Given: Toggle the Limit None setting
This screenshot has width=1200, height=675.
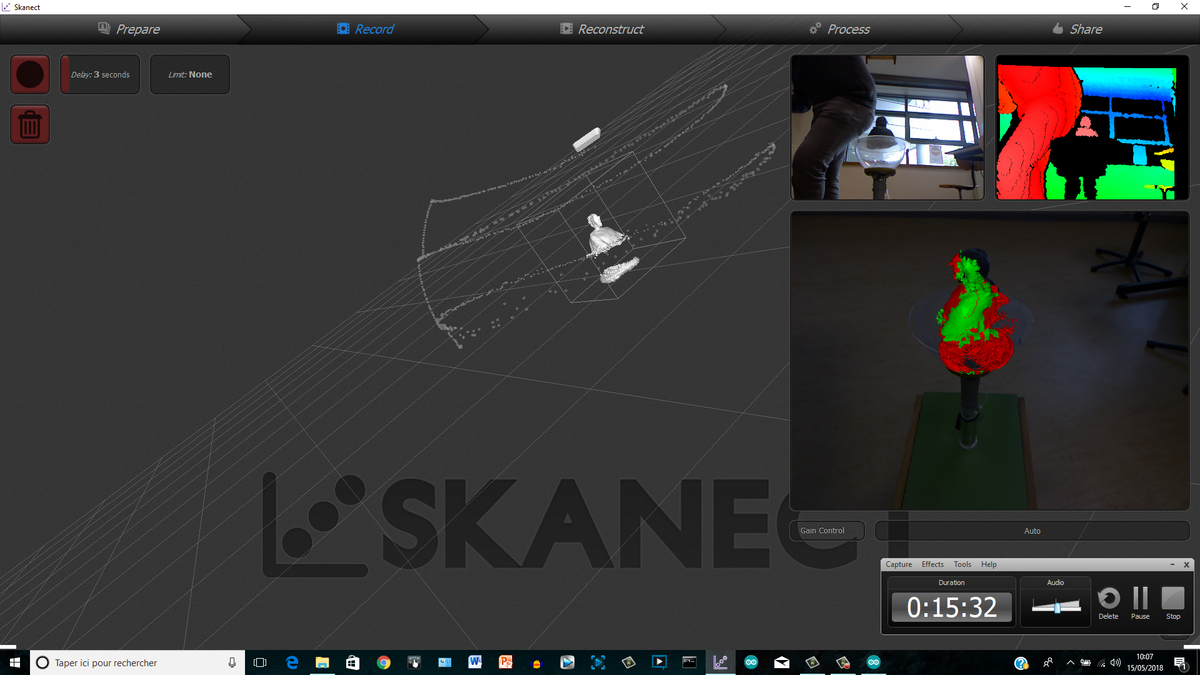Looking at the screenshot, I should pos(190,75).
